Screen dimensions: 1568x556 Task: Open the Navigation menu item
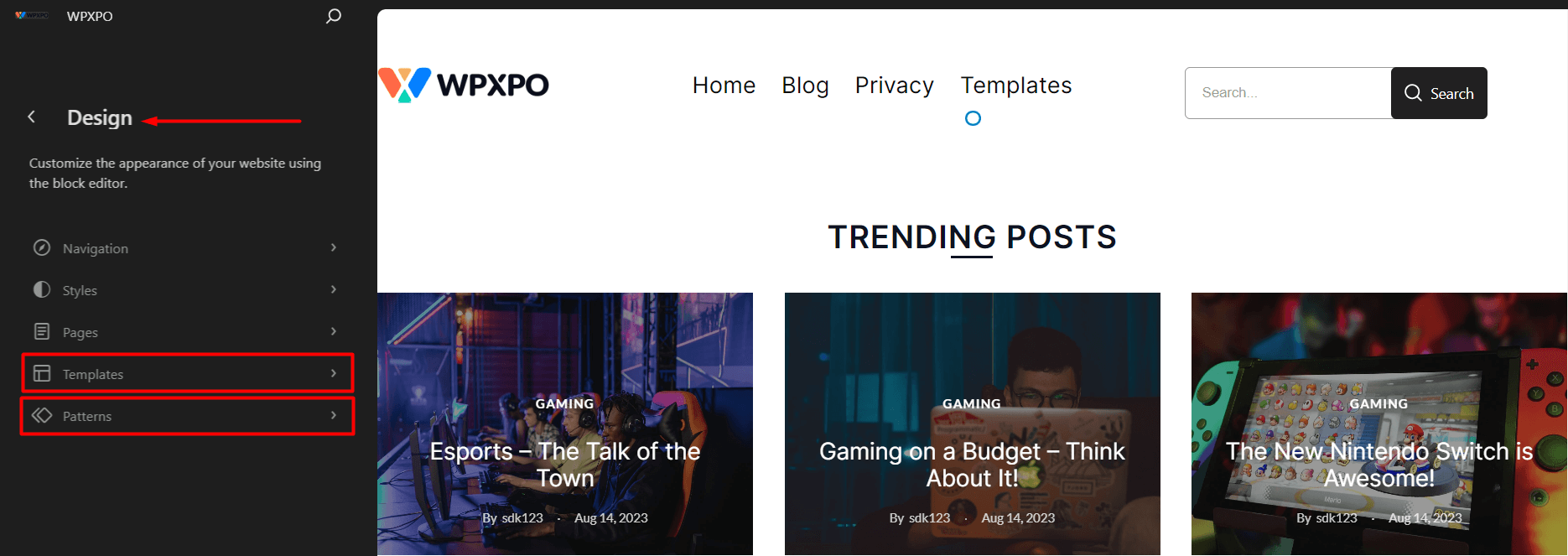[187, 248]
